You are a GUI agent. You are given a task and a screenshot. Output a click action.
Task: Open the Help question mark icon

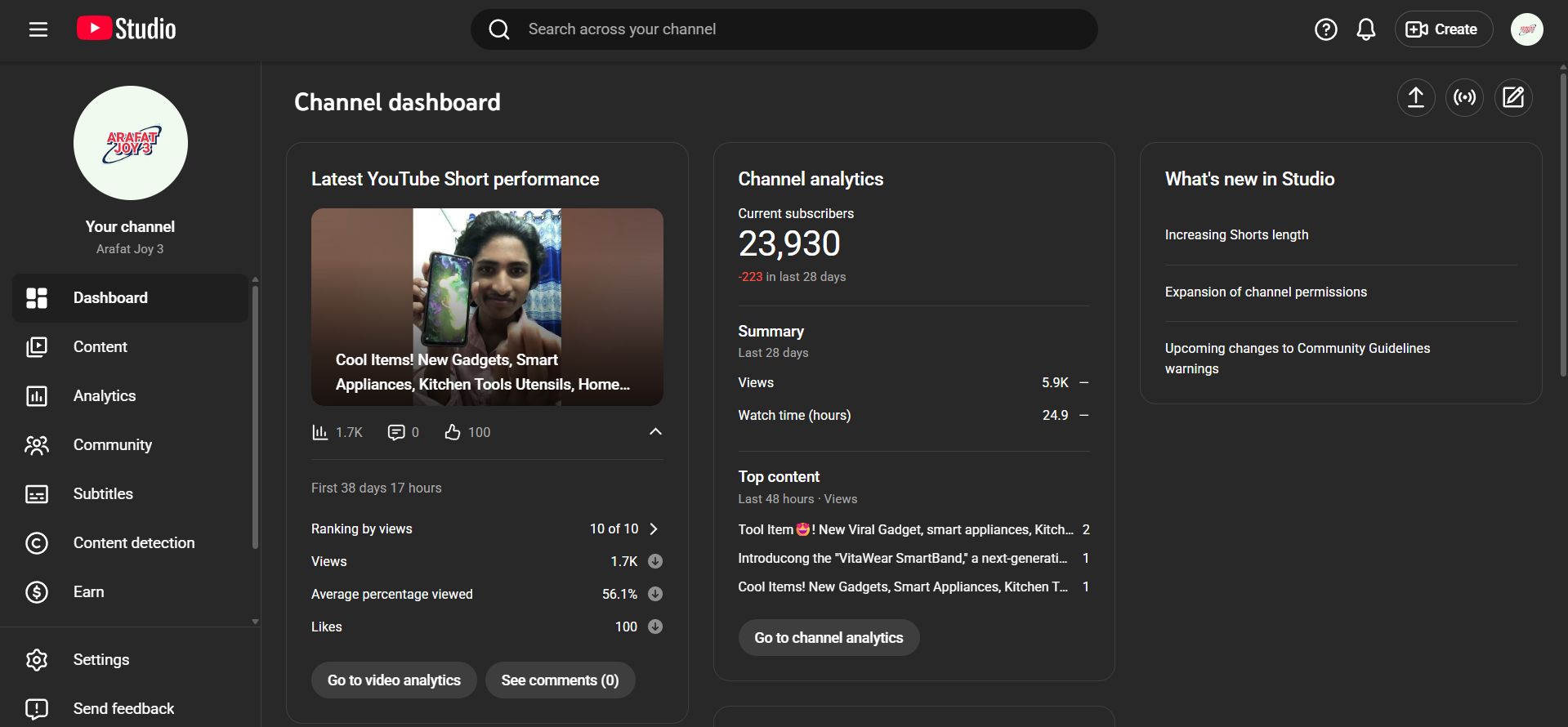click(1325, 29)
